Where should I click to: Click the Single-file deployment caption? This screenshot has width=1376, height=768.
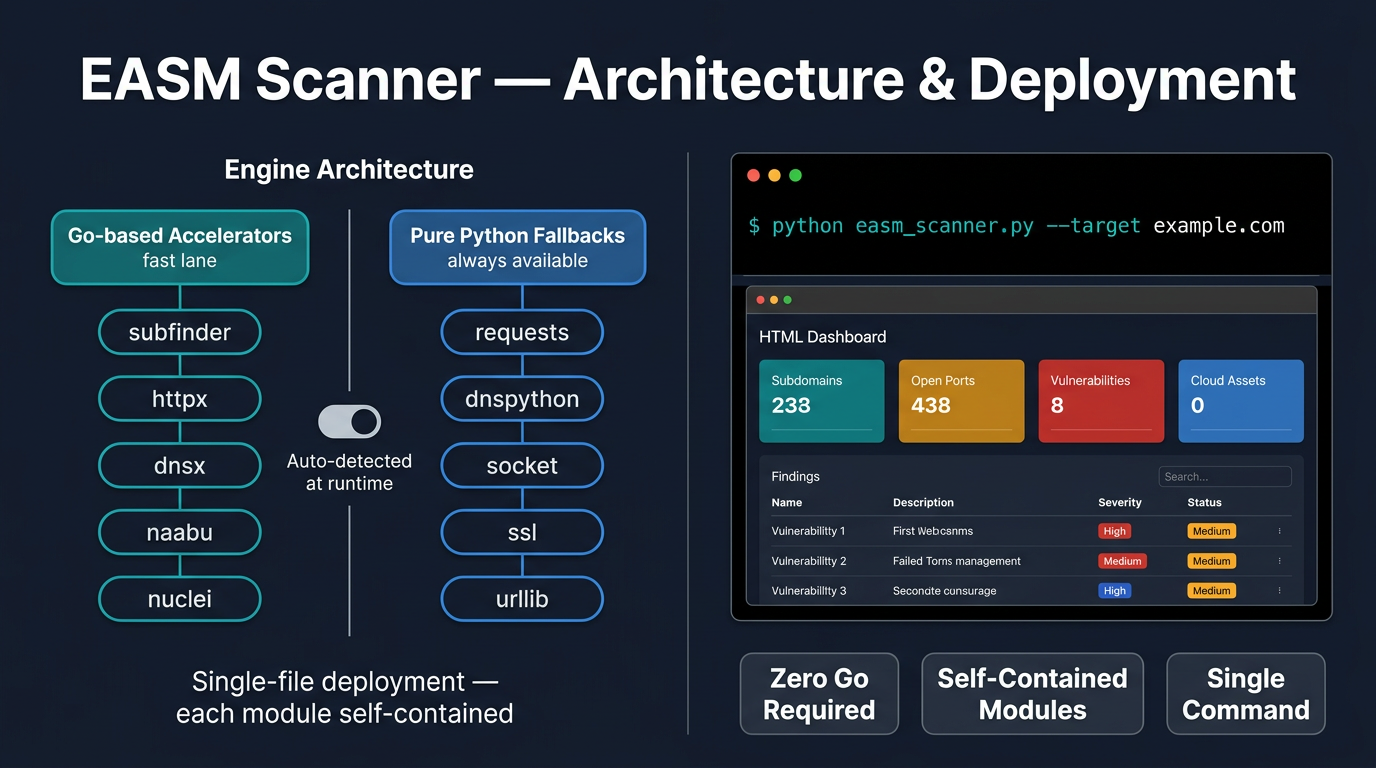[x=344, y=697]
